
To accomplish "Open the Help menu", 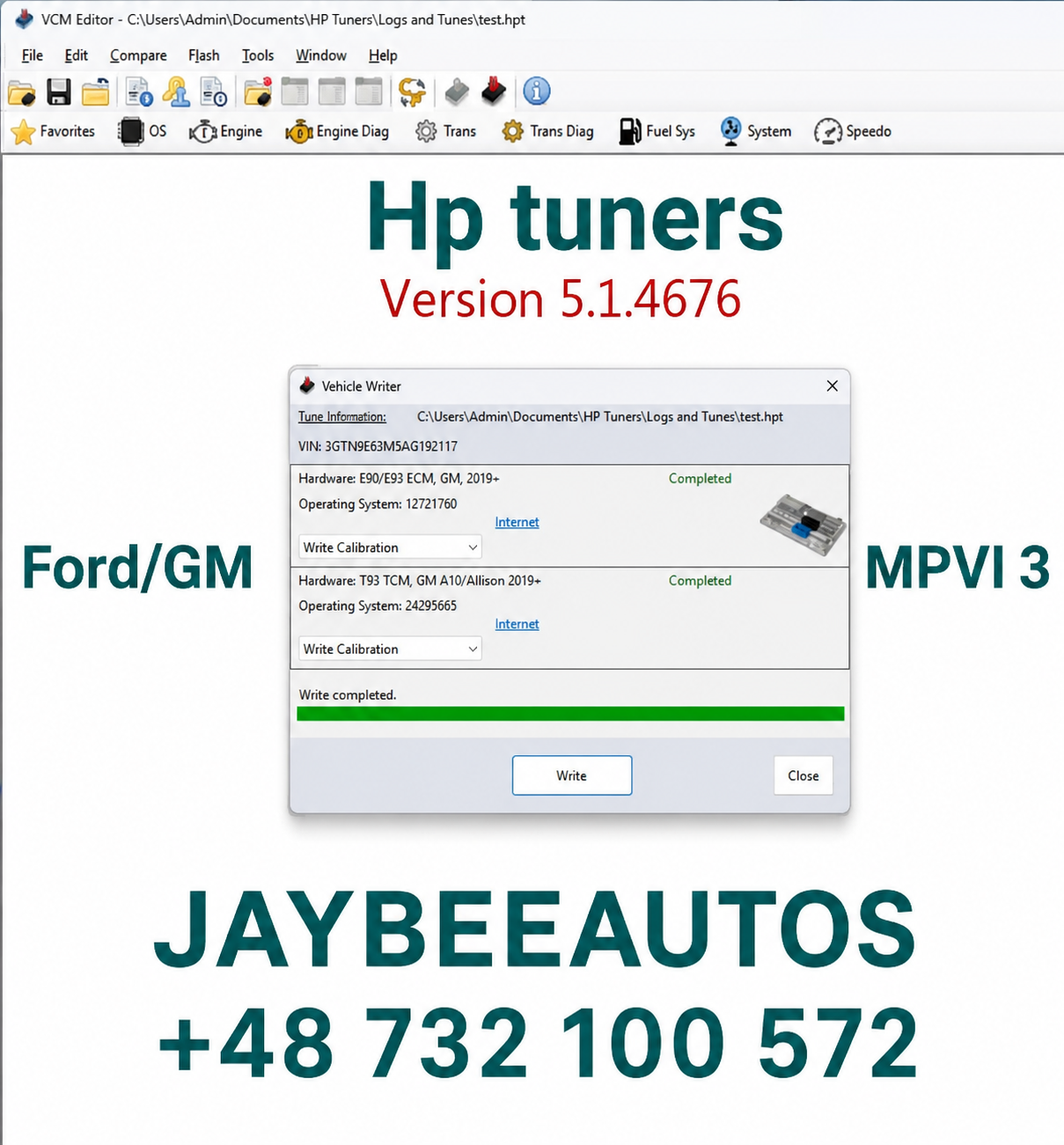I will pyautogui.click(x=383, y=55).
